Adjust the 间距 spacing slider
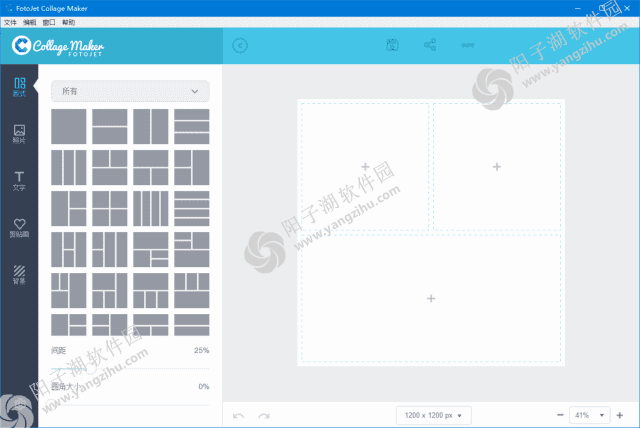This screenshot has width=640, height=428. (x=130, y=368)
